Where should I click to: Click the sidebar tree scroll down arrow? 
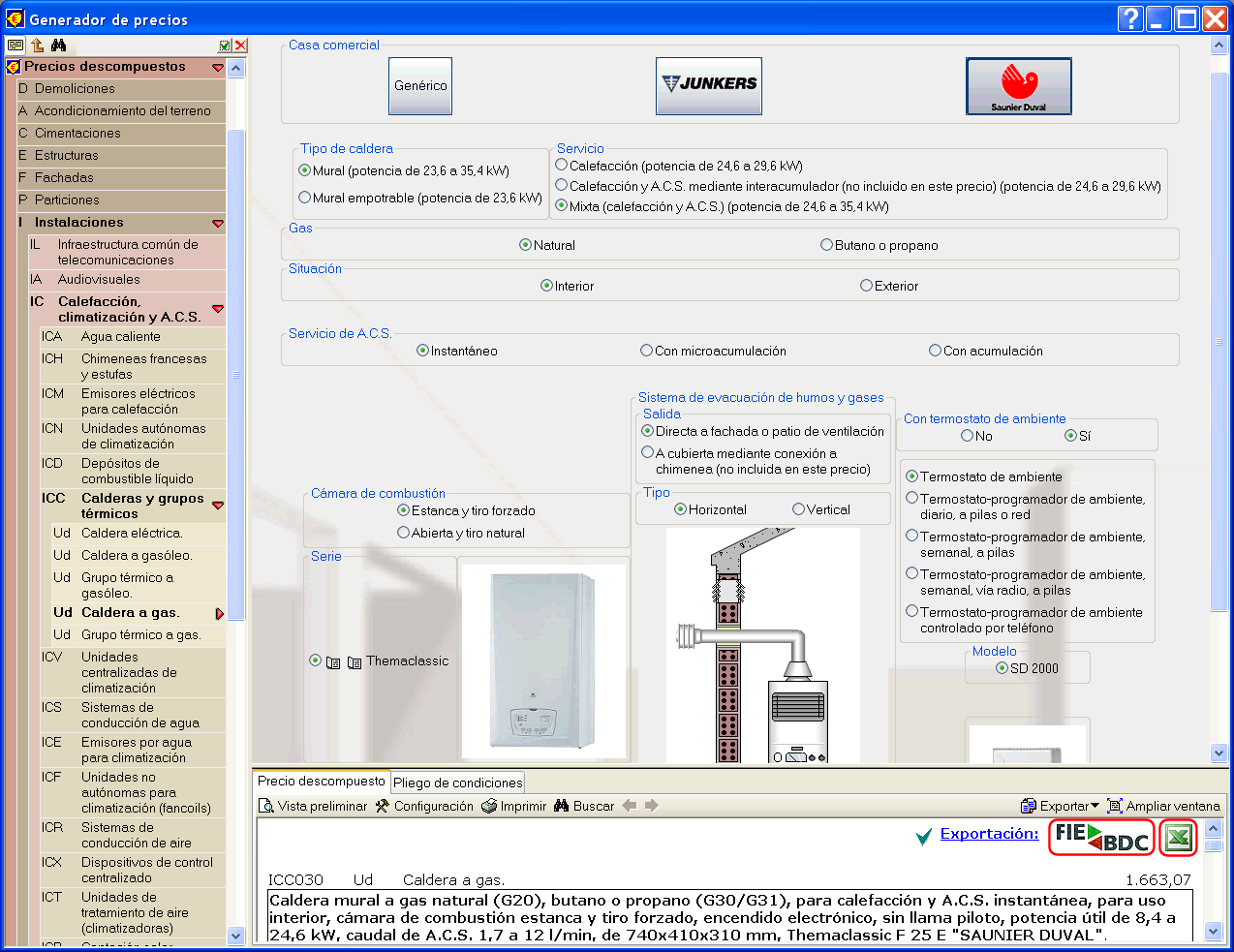point(236,936)
